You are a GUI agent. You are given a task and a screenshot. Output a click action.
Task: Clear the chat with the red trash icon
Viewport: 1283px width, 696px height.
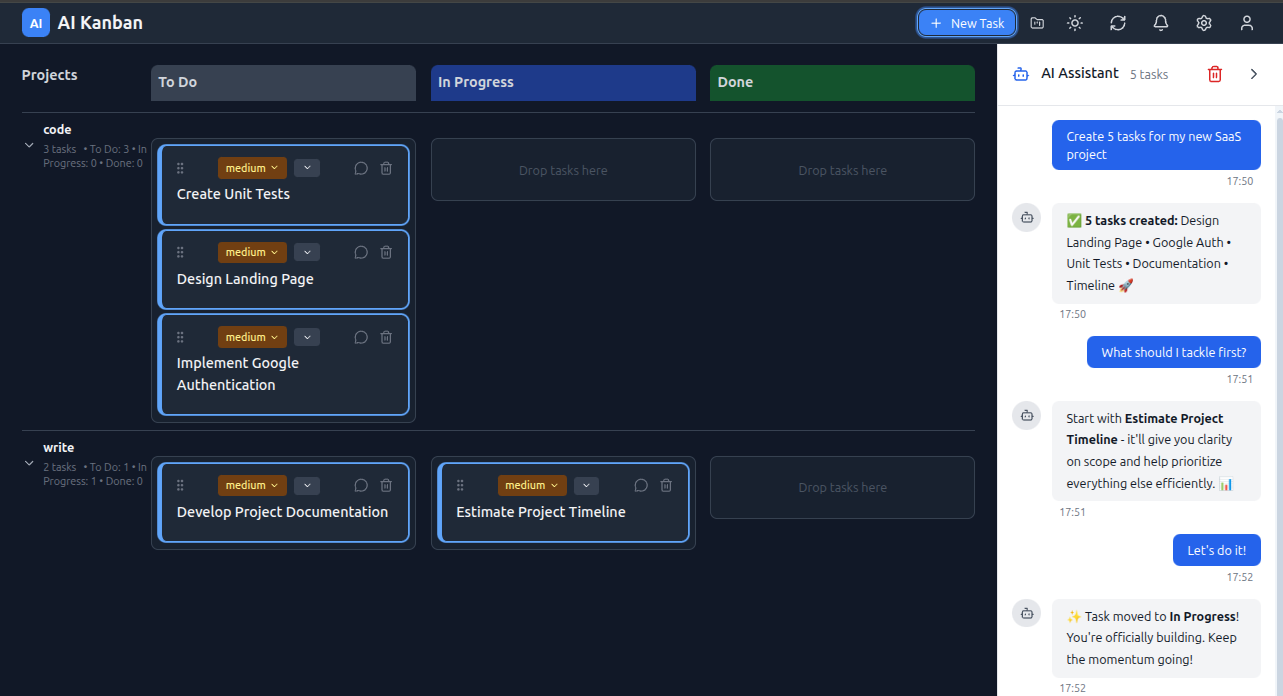click(1214, 73)
